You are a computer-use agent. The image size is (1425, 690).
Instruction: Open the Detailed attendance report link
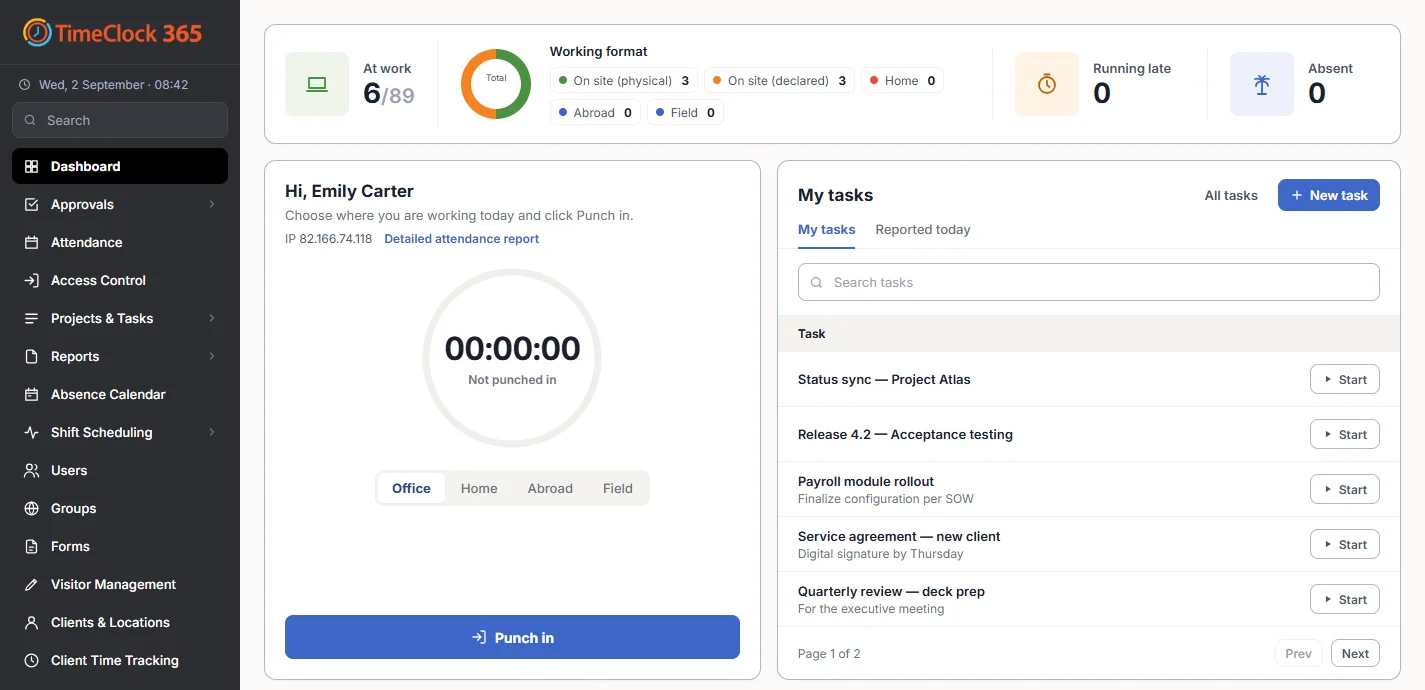(461, 239)
